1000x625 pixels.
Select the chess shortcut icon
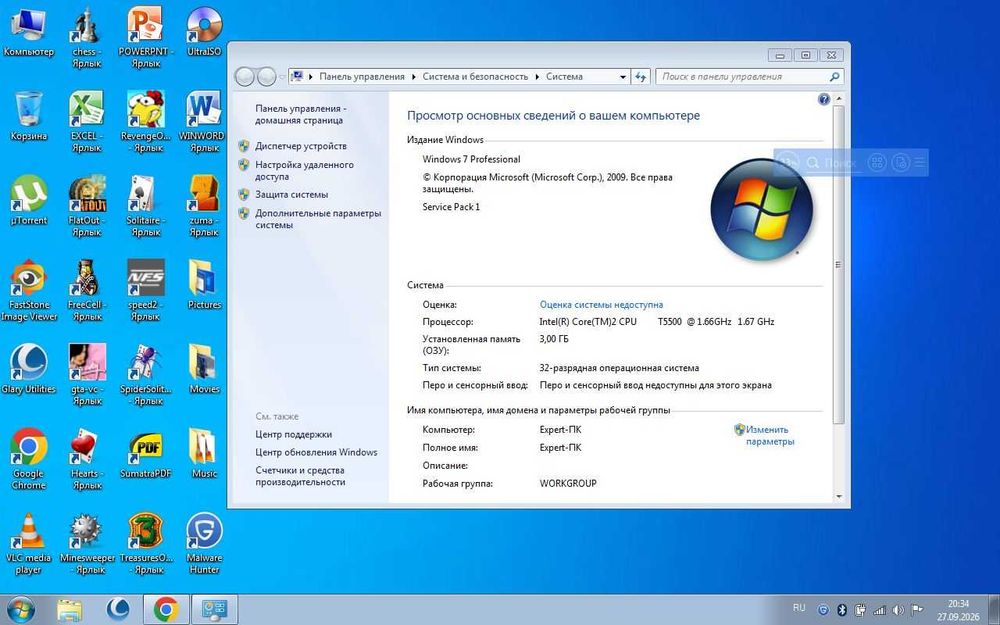87,26
